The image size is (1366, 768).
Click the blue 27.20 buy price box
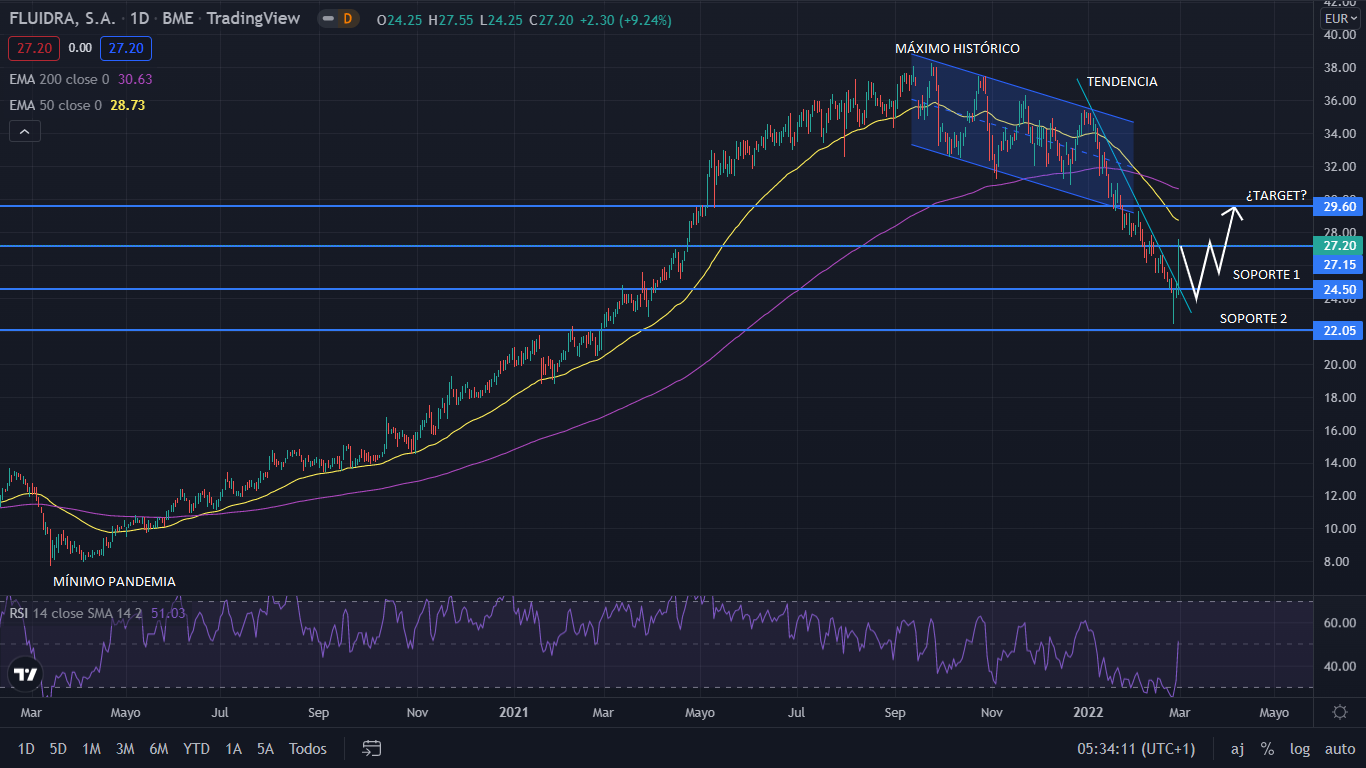tap(126, 47)
